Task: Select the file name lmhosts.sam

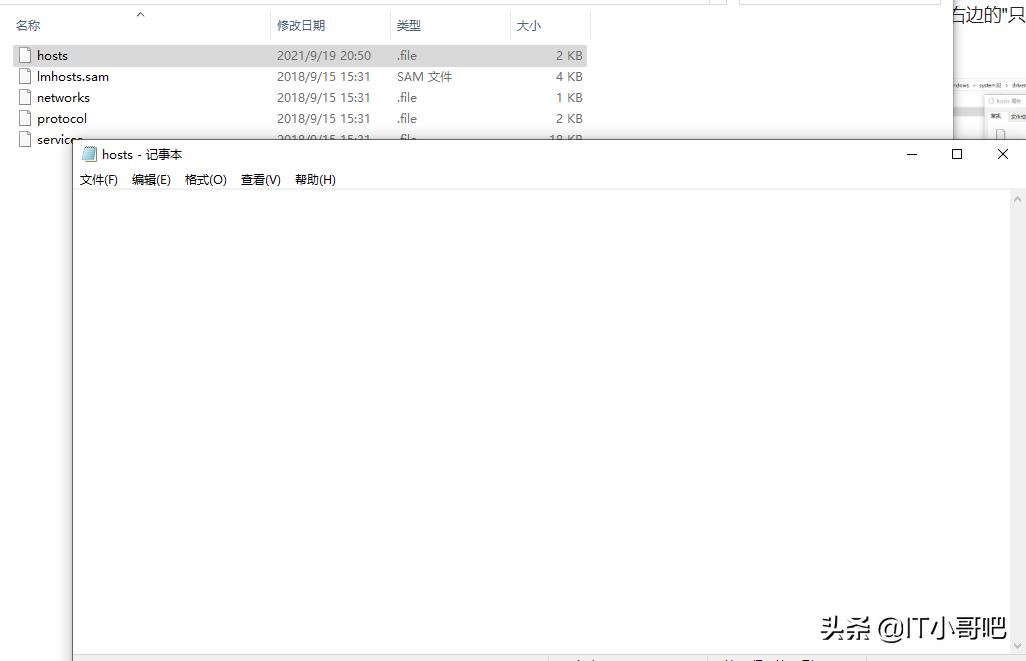Action: (73, 77)
